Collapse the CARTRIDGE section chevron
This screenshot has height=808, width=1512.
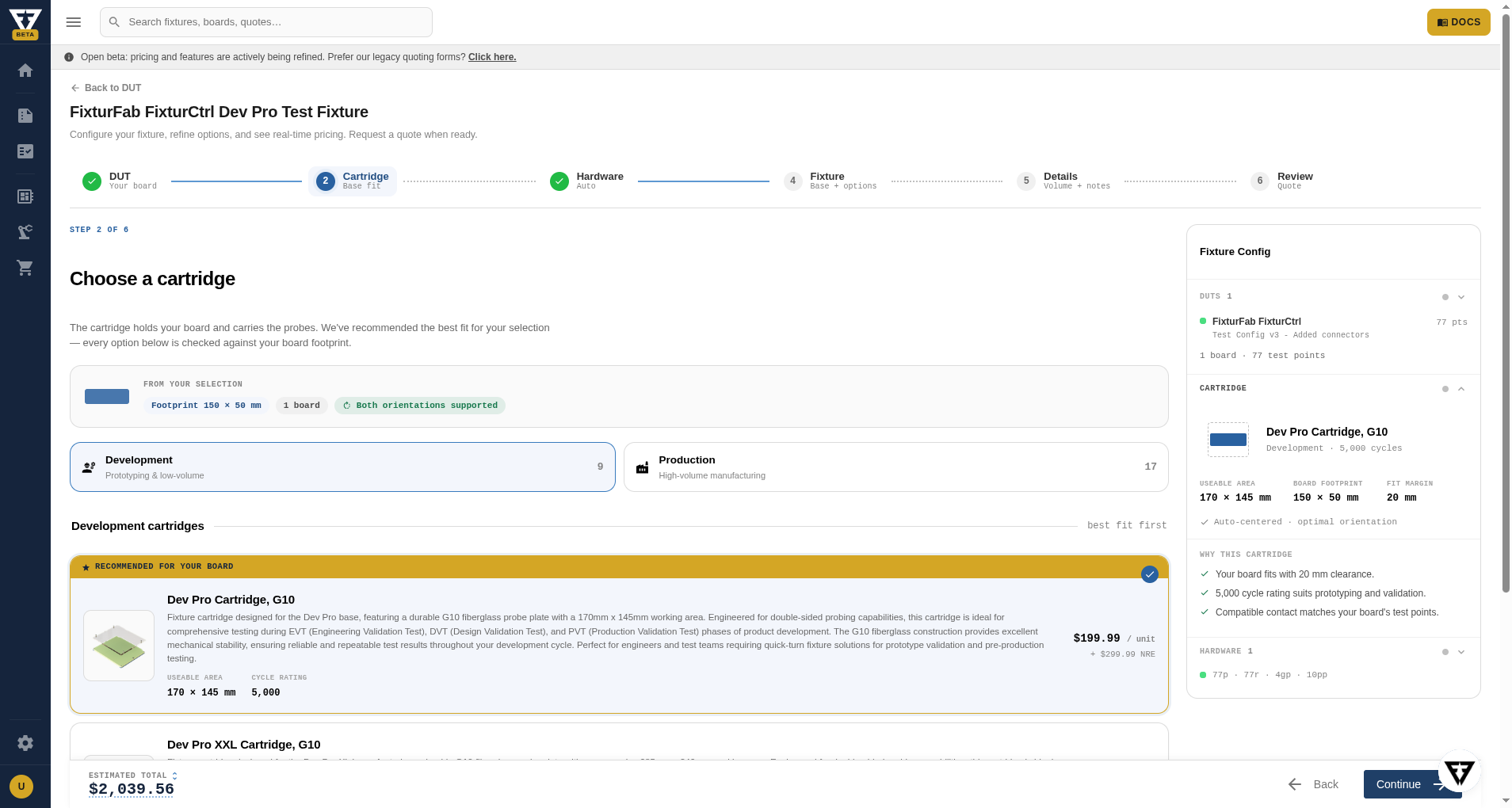(1461, 389)
